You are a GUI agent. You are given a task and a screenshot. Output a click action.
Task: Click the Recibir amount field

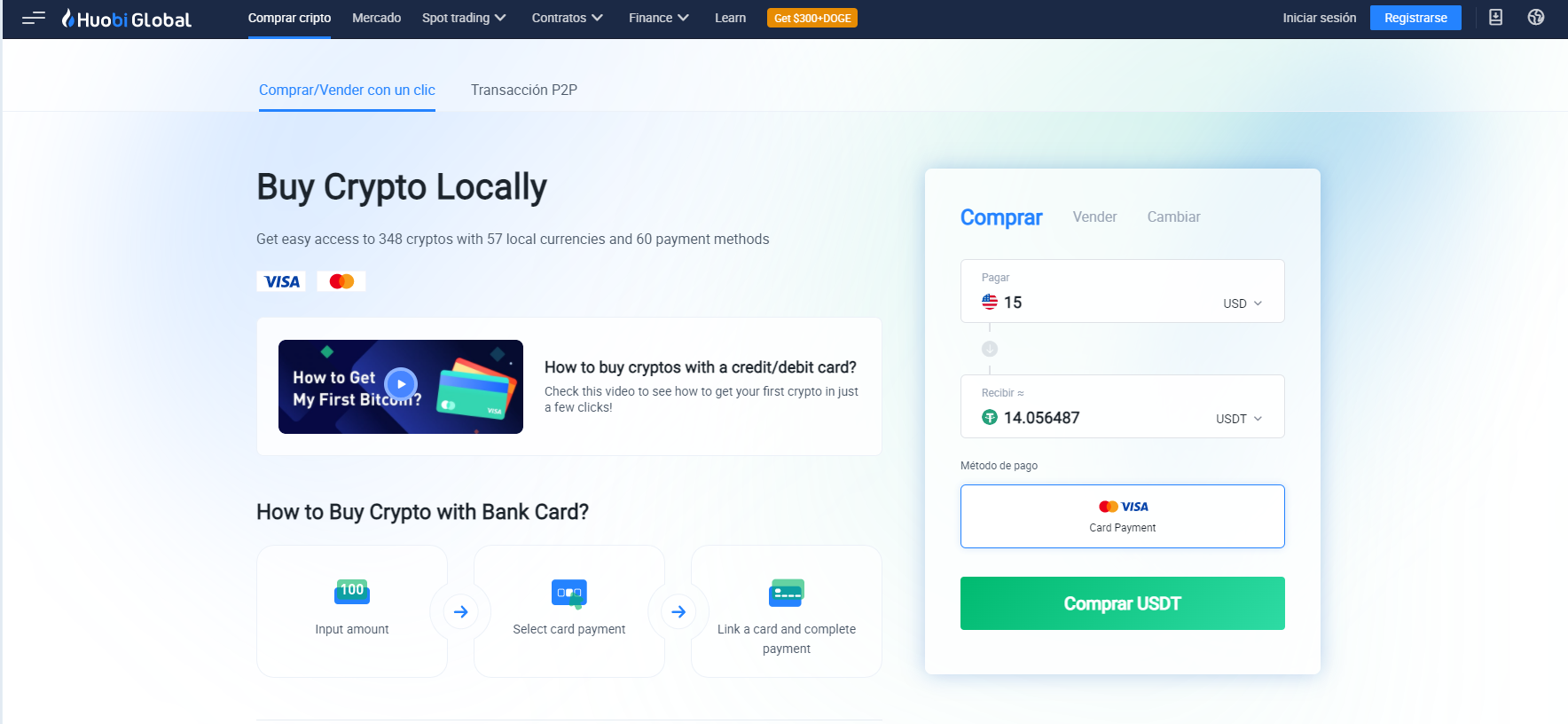pos(1122,406)
